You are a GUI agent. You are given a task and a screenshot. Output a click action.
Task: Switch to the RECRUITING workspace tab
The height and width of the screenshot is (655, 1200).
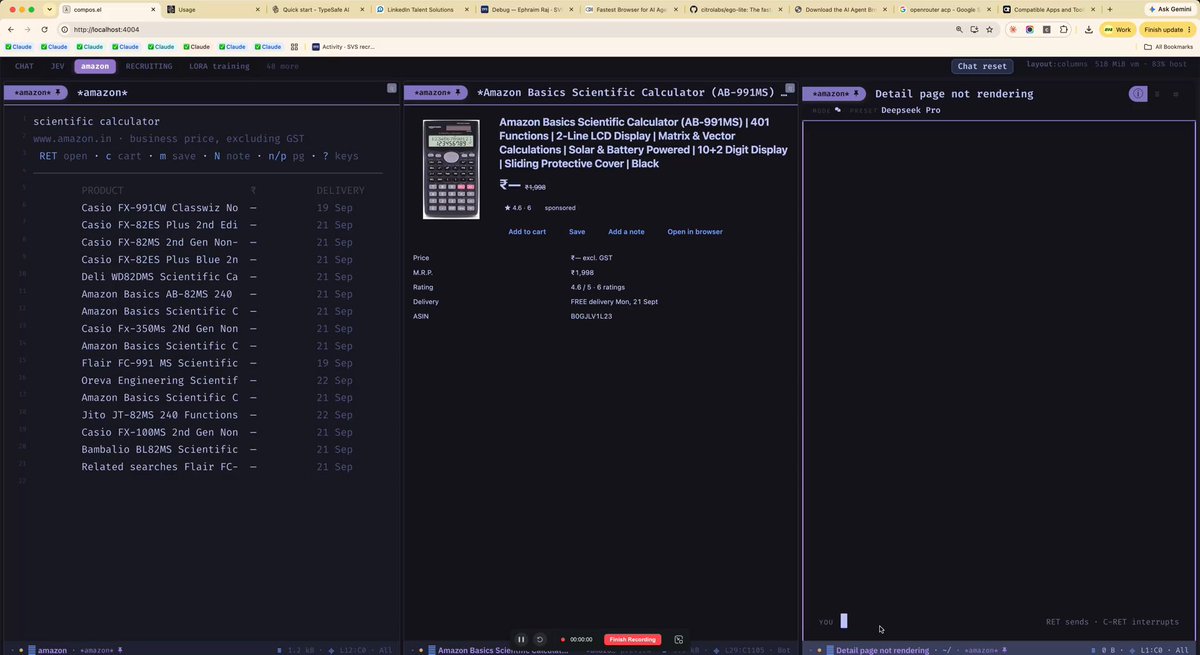pos(149,66)
